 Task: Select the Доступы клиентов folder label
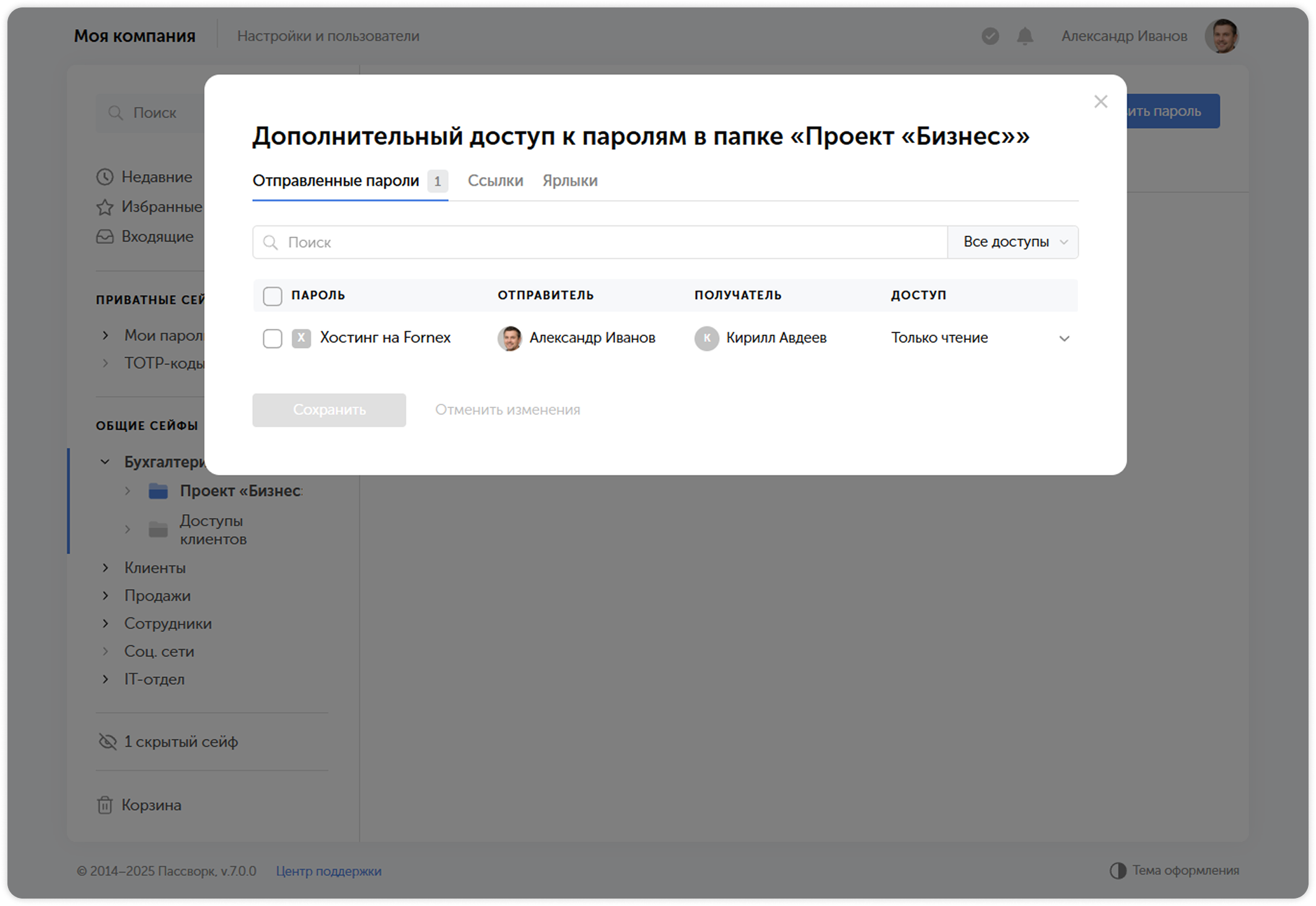(213, 529)
